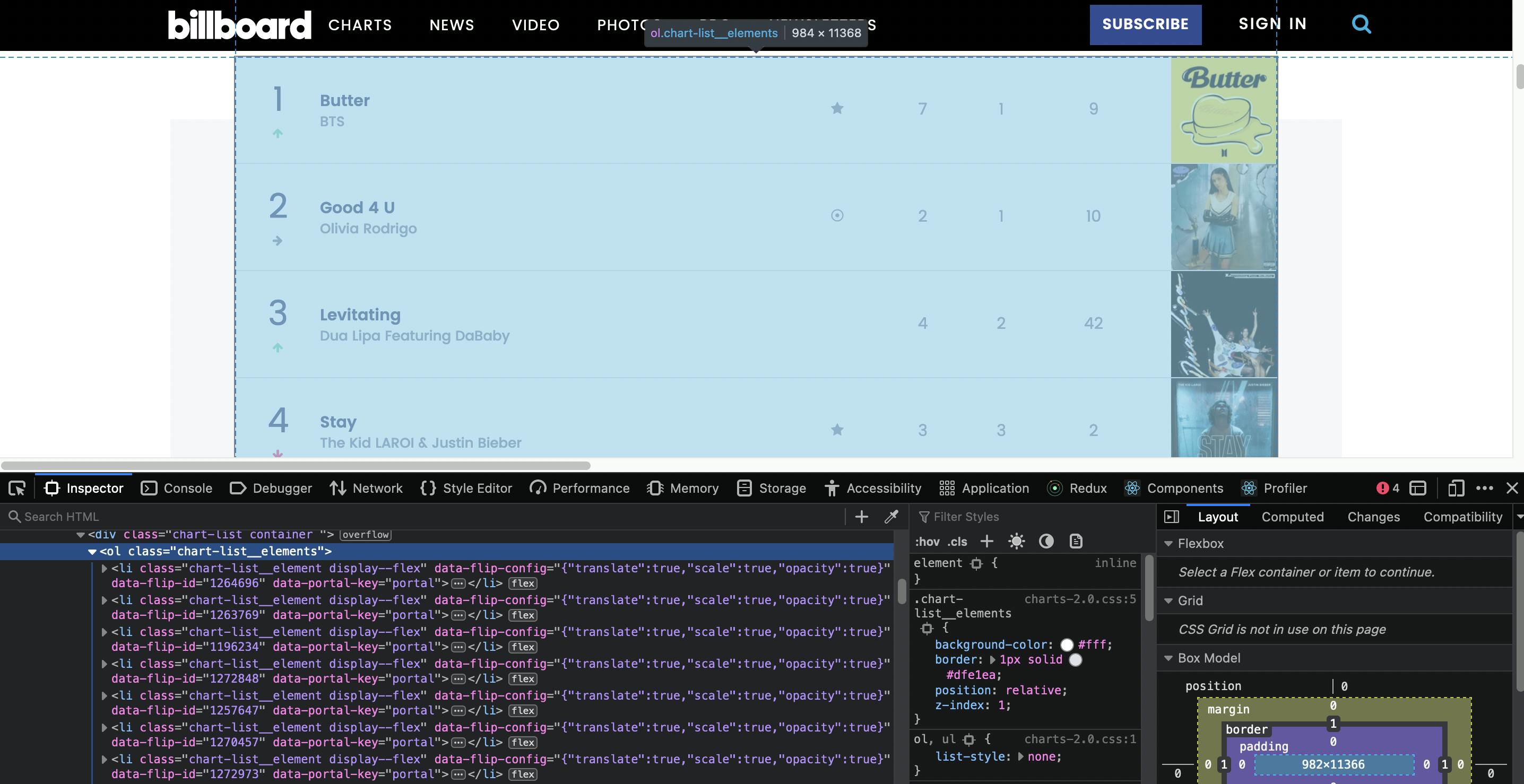Collapse the ol chart-list__elements node
This screenshot has height=784, width=1524.
(x=92, y=552)
